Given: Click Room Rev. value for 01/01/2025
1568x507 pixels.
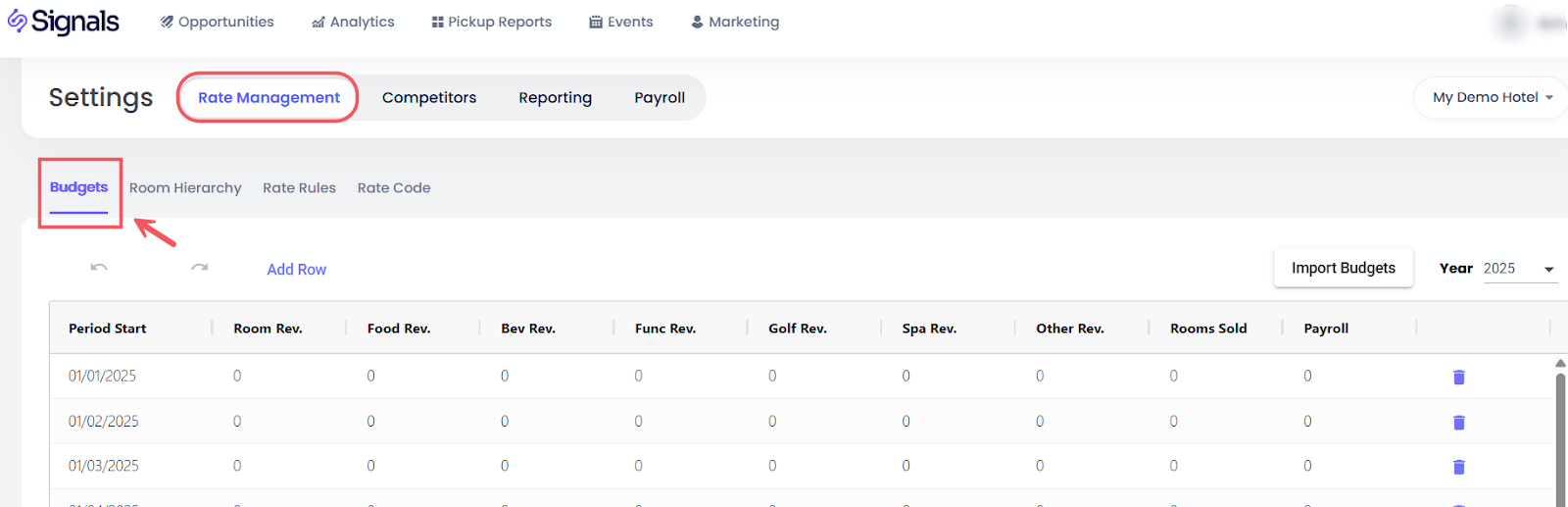Looking at the screenshot, I should (237, 376).
